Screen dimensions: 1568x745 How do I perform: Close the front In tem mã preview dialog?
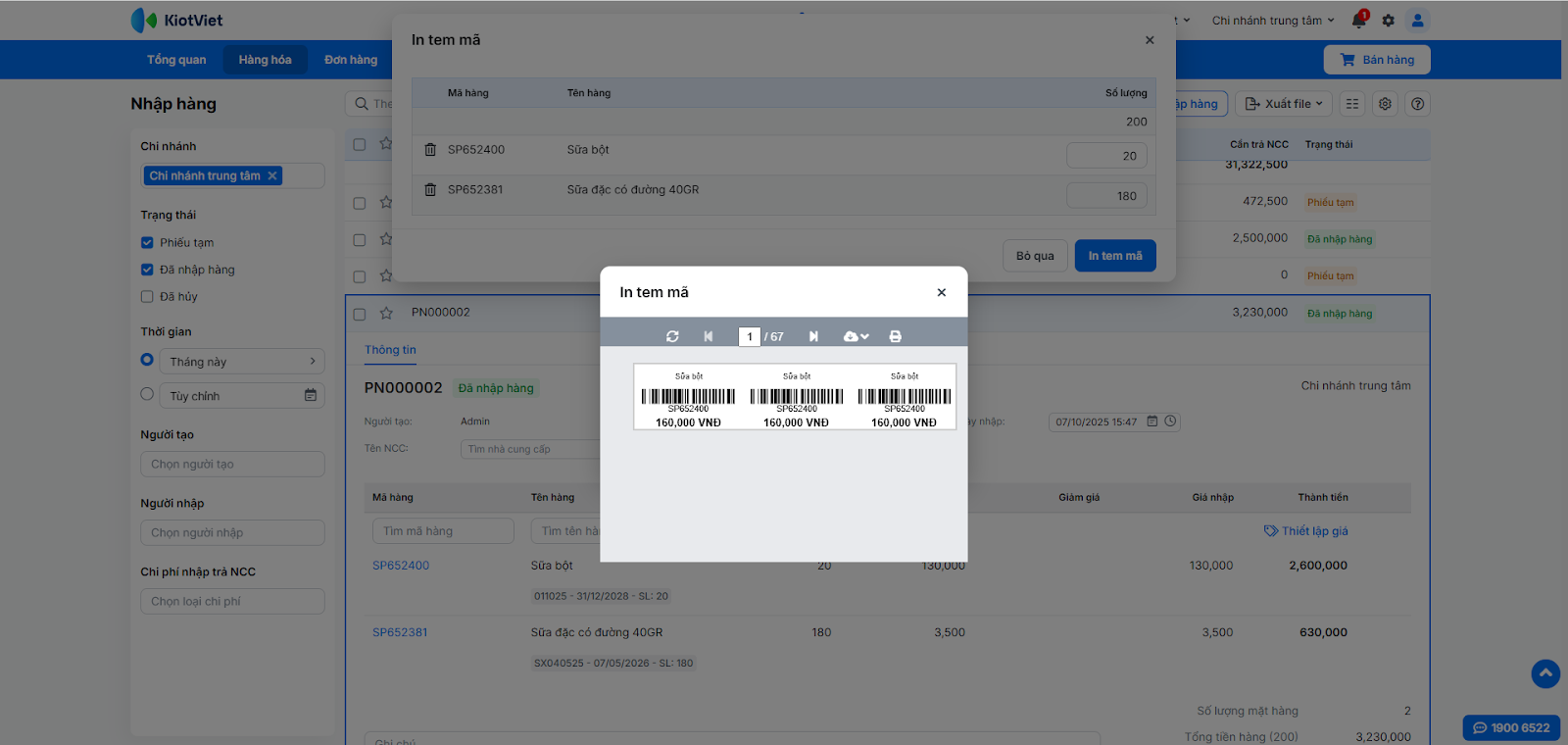942,292
